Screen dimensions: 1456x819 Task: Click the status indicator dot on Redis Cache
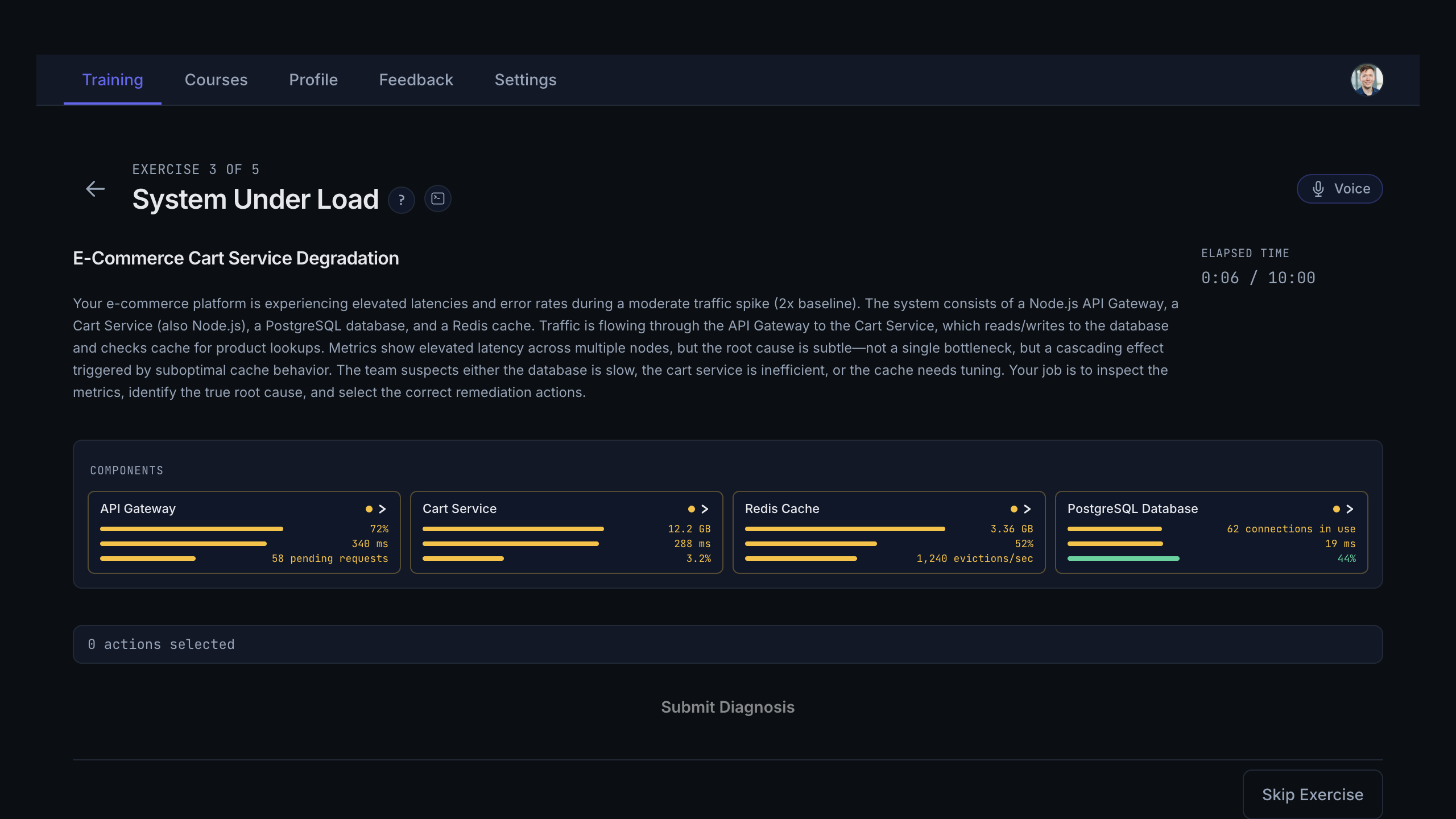[x=1014, y=509]
